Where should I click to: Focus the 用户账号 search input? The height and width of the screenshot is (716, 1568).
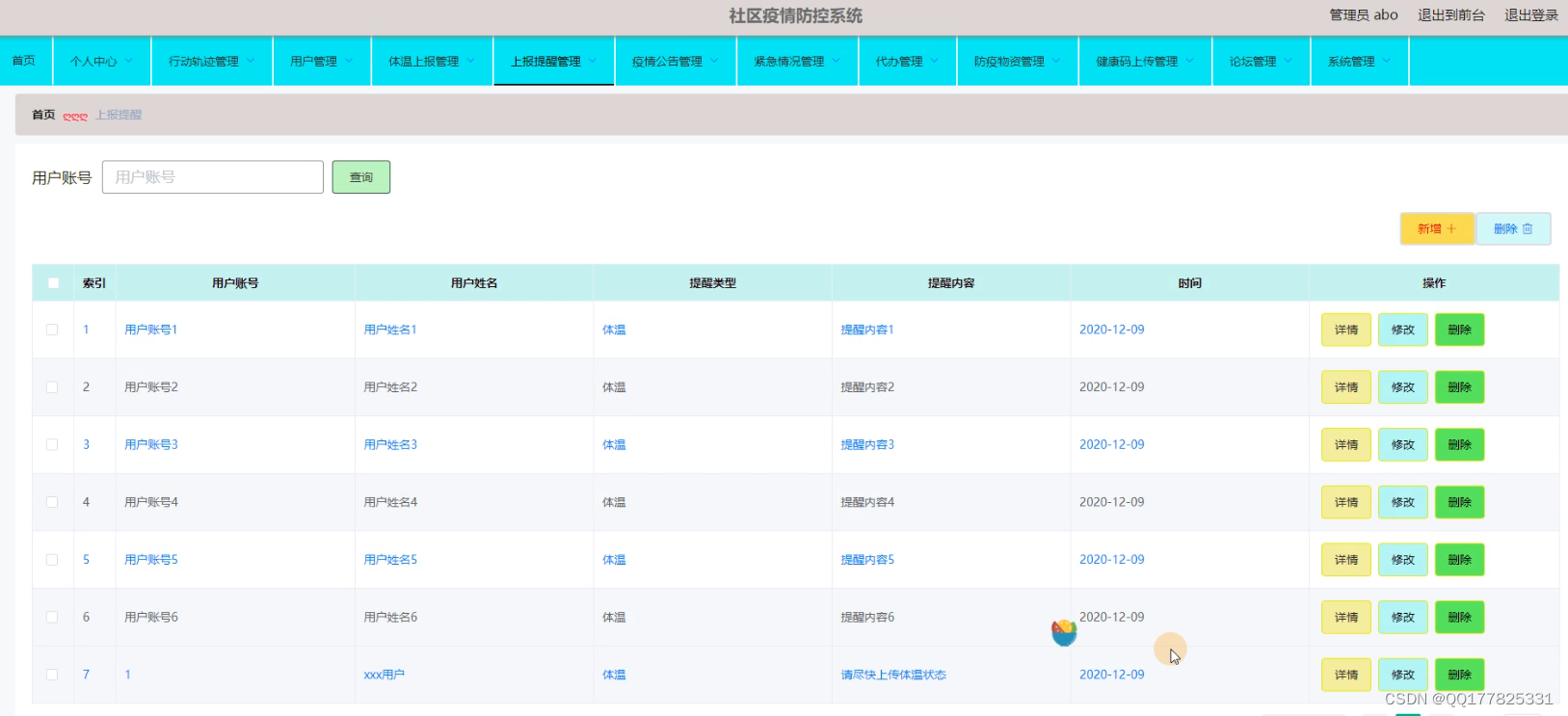(x=213, y=177)
